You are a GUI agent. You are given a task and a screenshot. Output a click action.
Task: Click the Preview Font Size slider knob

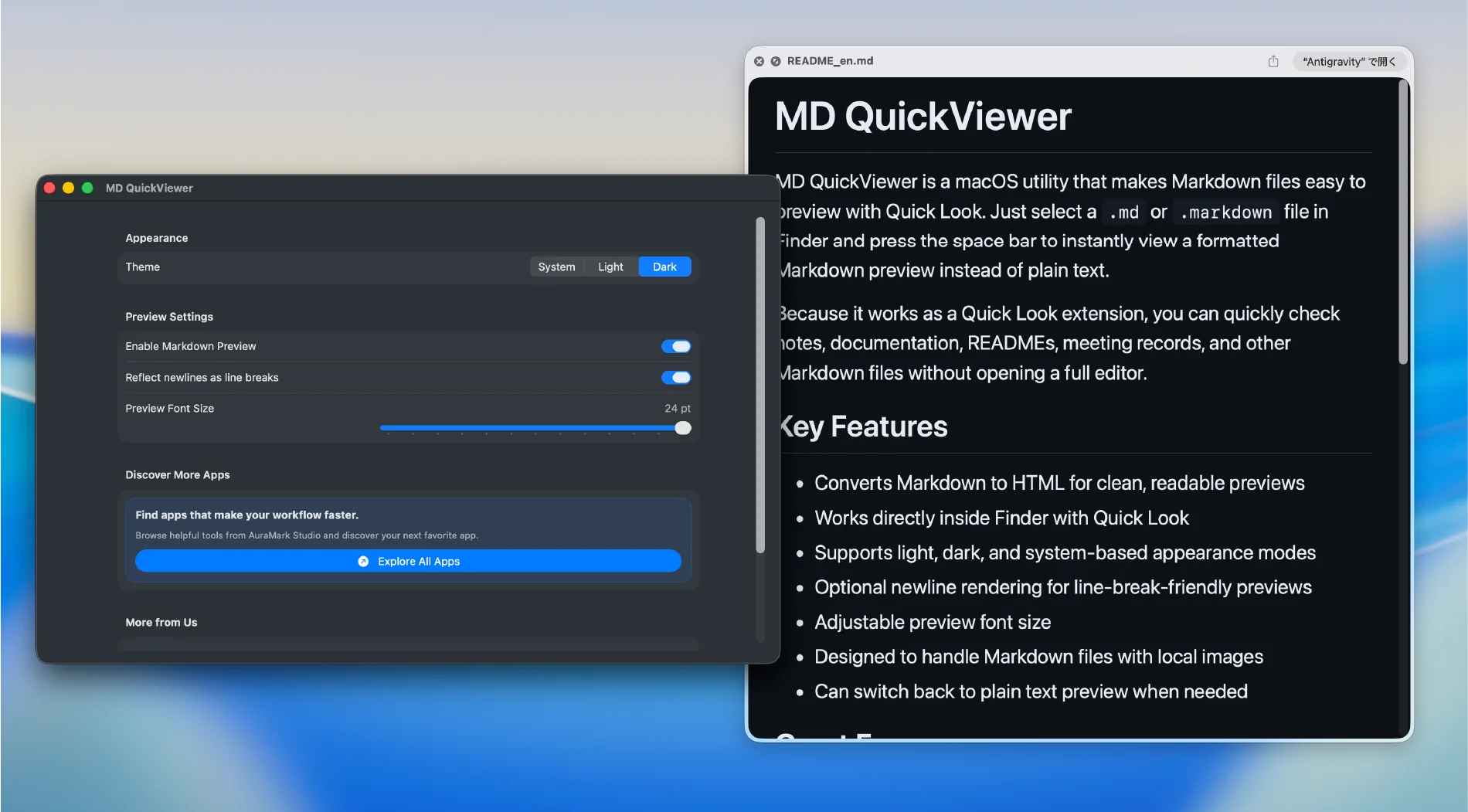[683, 428]
